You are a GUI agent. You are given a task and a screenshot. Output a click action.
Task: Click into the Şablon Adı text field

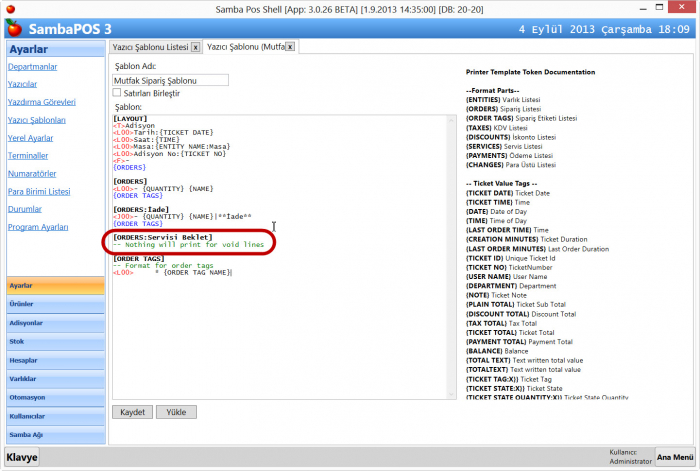[x=171, y=80]
